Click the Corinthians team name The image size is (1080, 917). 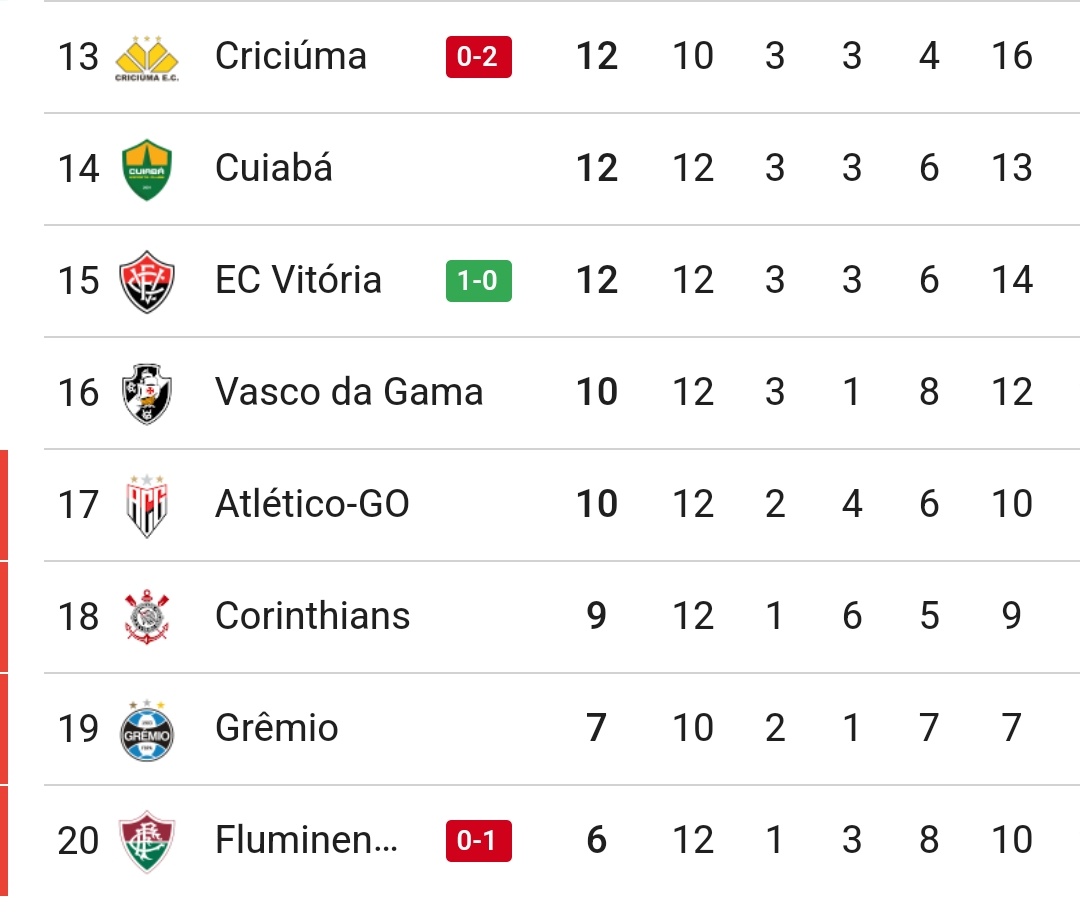point(312,616)
